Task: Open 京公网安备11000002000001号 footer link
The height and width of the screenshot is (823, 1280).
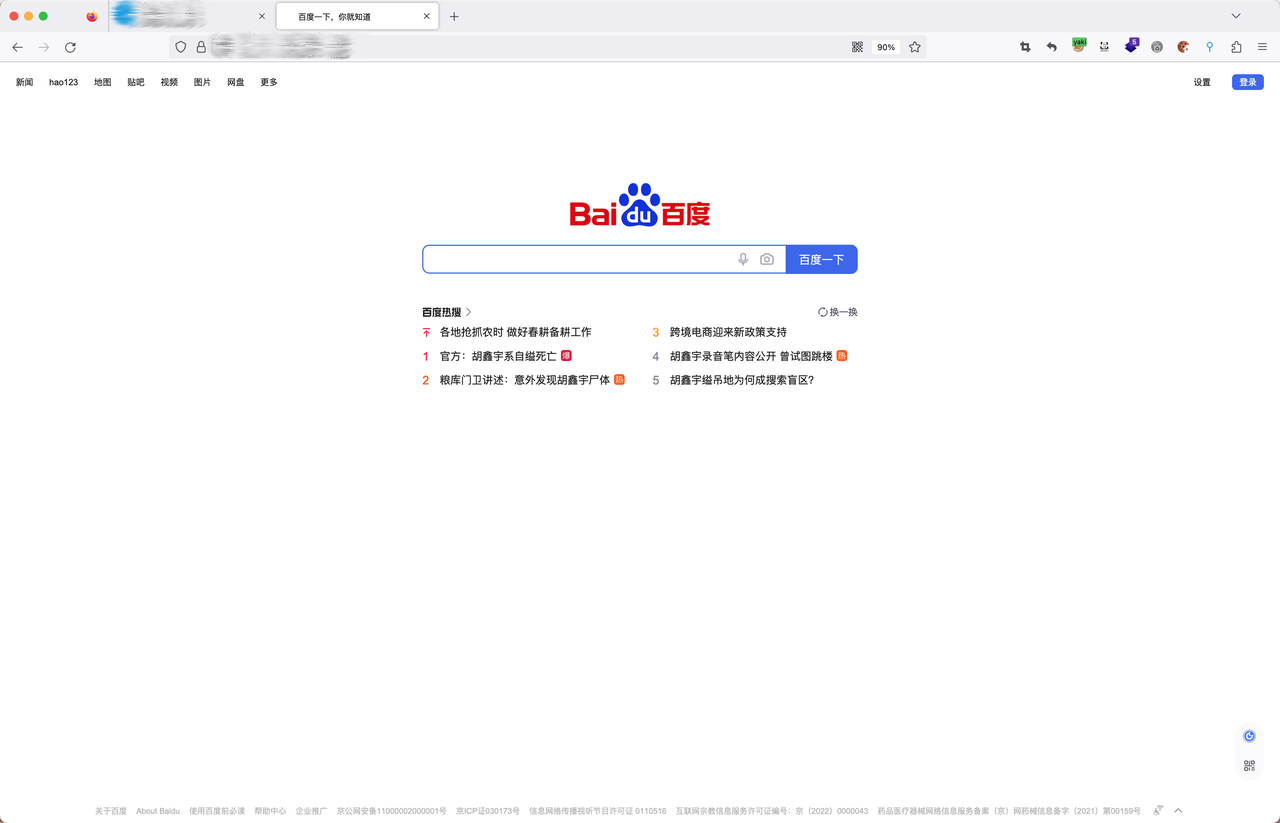Action: [x=392, y=811]
